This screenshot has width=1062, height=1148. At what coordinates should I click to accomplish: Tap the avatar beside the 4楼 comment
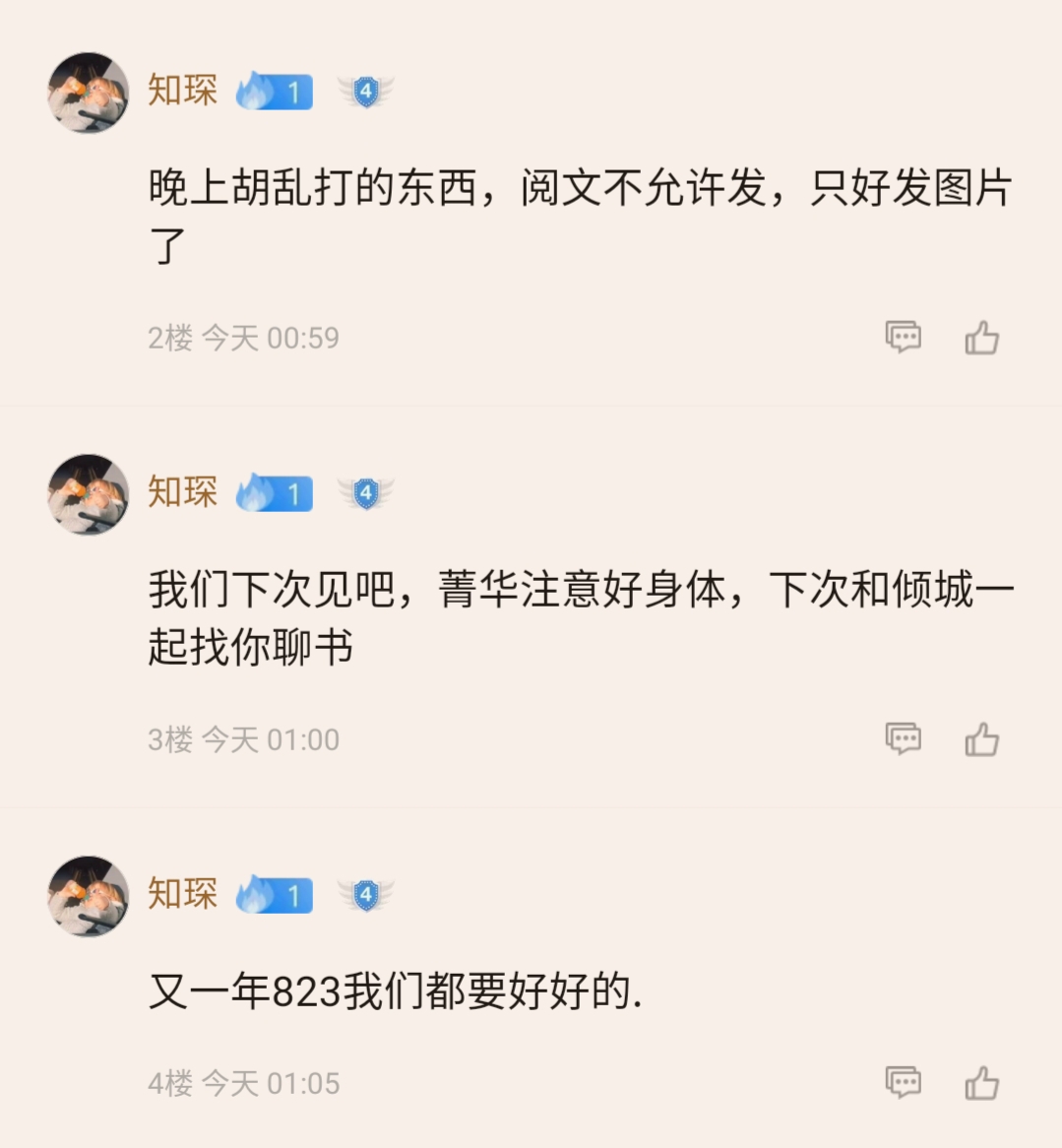[x=89, y=896]
